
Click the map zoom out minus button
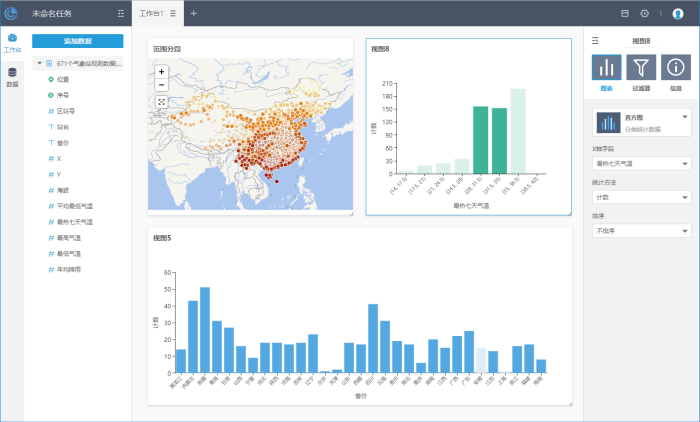click(x=161, y=86)
